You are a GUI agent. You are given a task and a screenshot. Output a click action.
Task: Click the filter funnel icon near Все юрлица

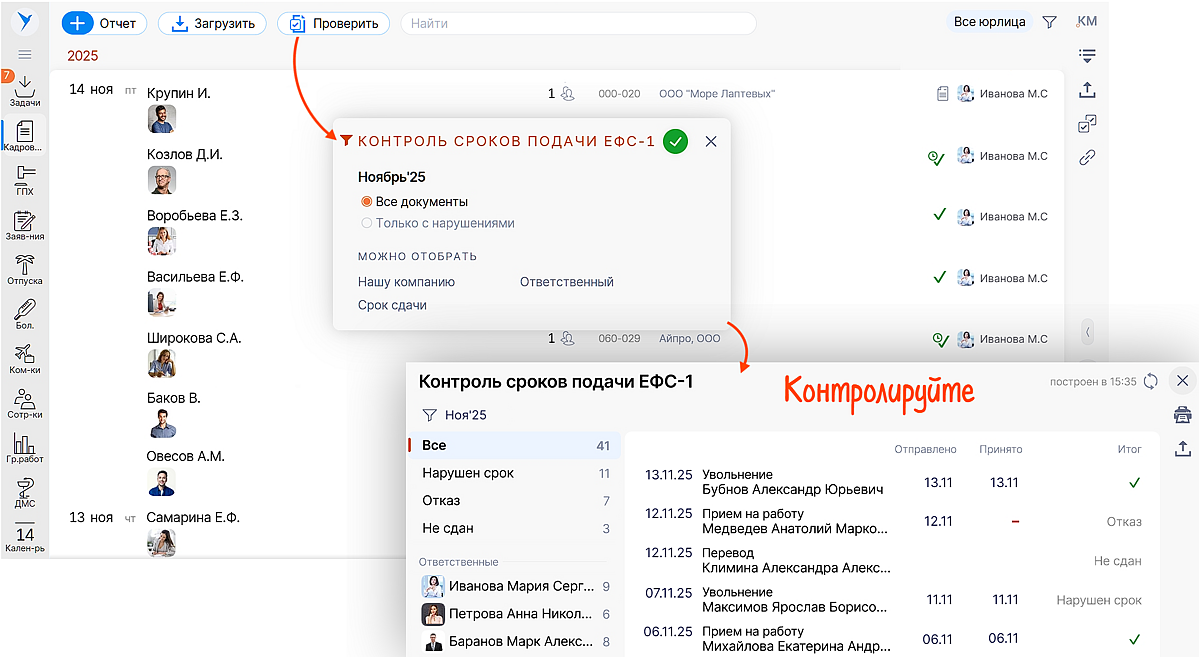(1049, 22)
